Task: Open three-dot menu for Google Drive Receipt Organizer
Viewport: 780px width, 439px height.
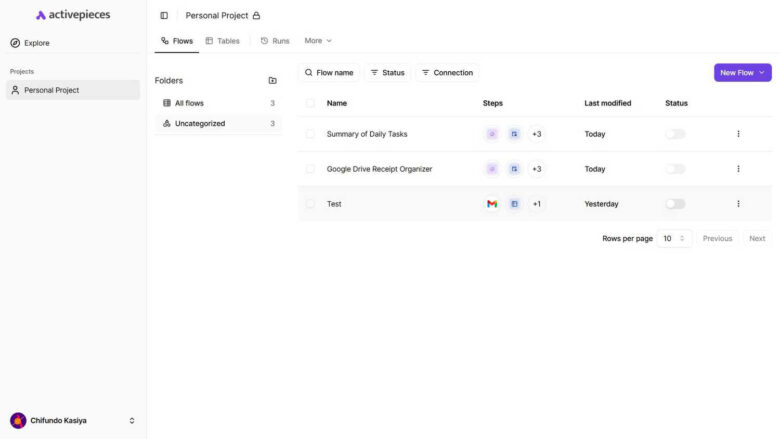Action: (738, 169)
